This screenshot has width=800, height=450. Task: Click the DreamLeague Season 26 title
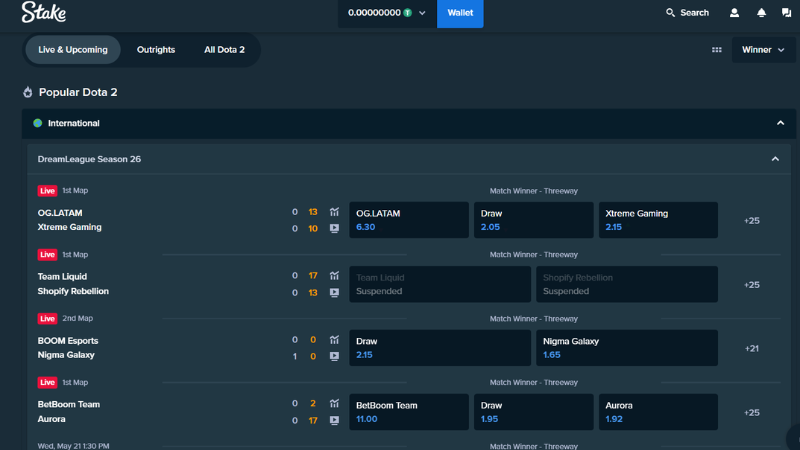[89, 159]
